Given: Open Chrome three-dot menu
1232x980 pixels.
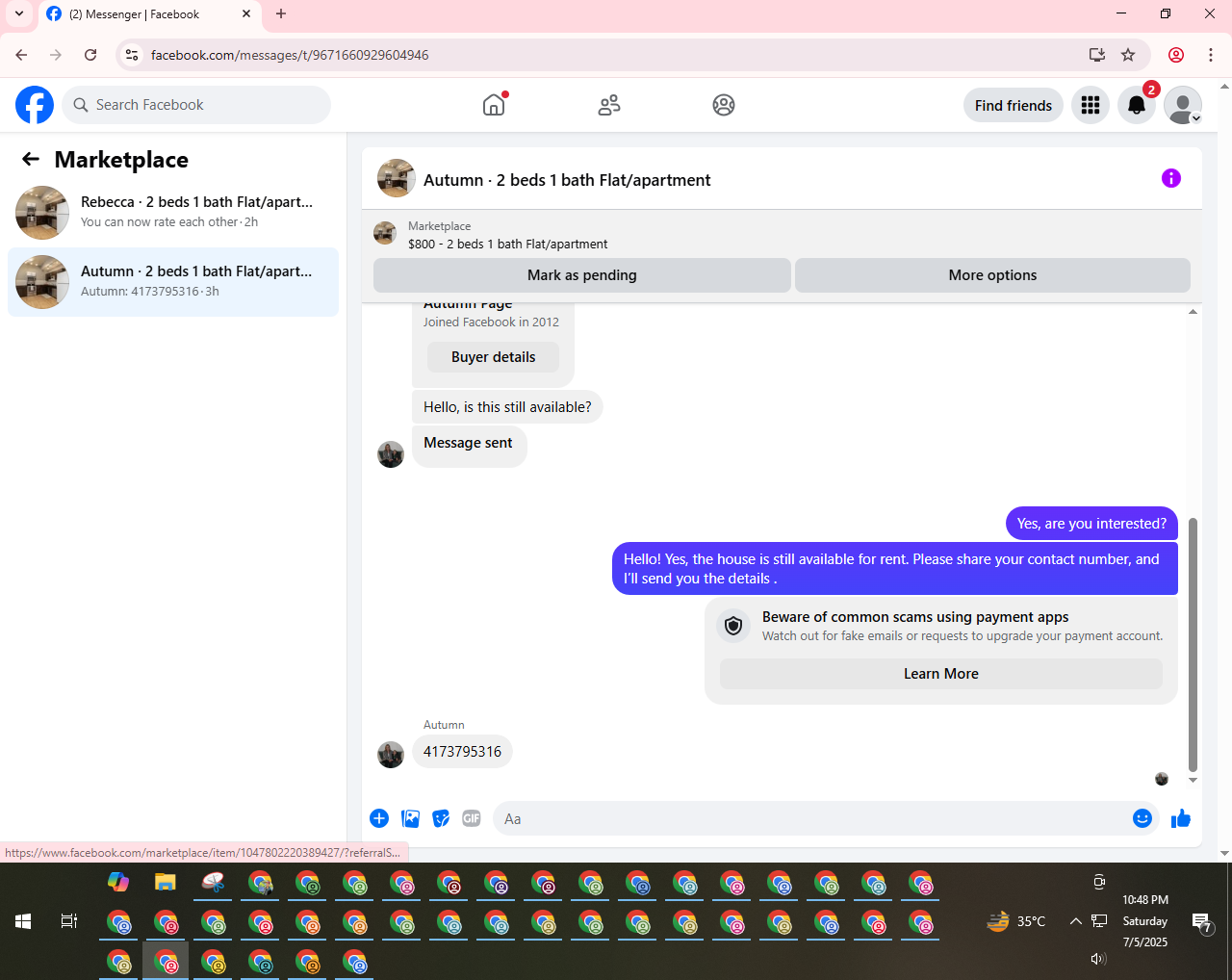Looking at the screenshot, I should point(1211,55).
